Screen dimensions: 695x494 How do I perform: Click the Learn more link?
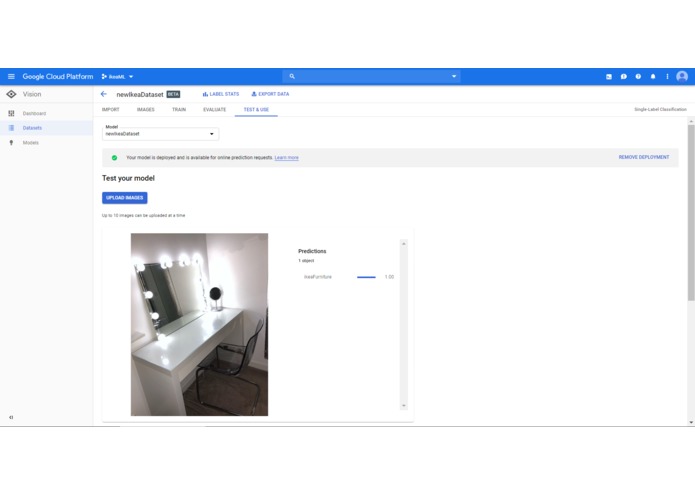pyautogui.click(x=287, y=158)
